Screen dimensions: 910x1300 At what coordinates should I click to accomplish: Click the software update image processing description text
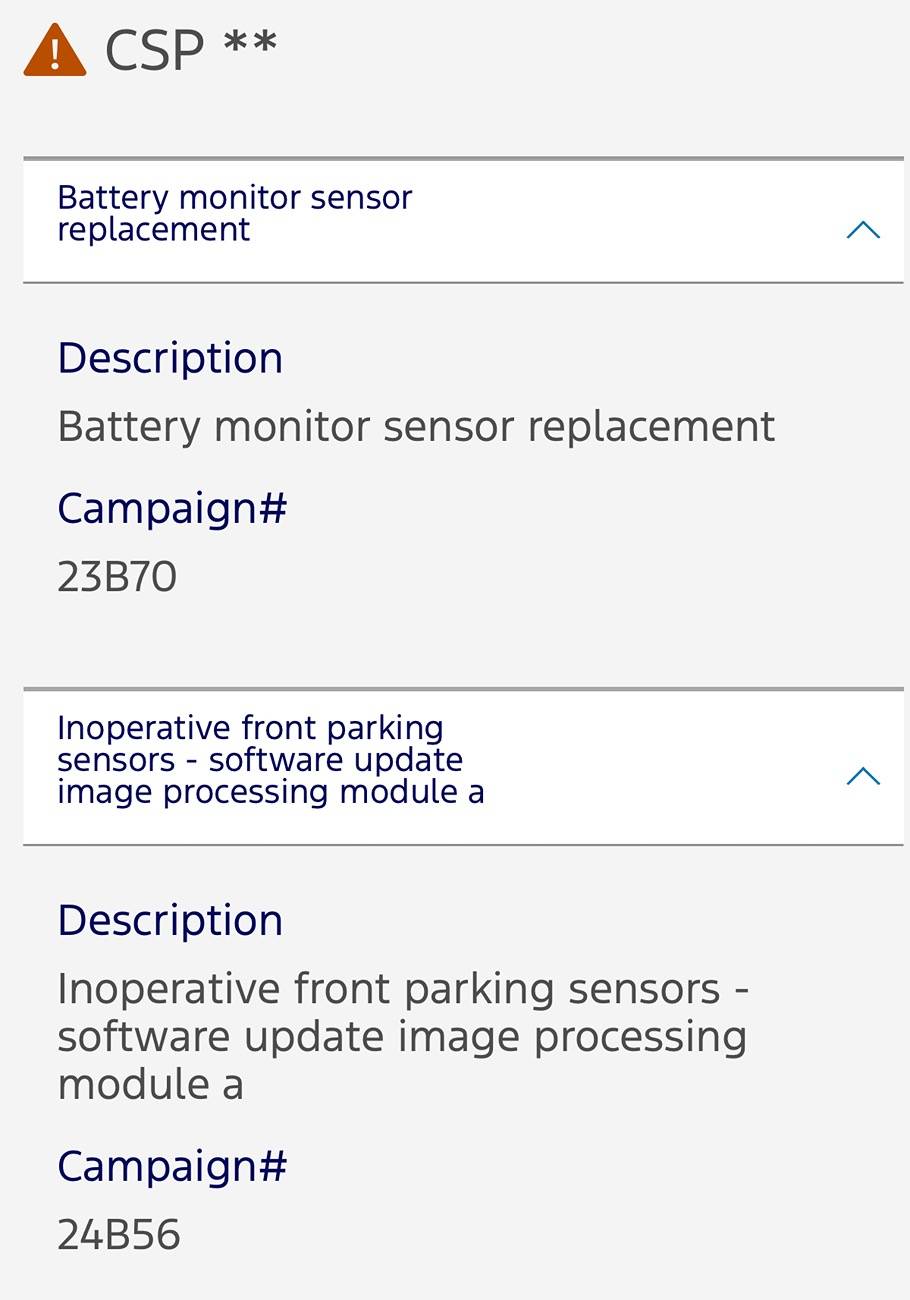(403, 1036)
